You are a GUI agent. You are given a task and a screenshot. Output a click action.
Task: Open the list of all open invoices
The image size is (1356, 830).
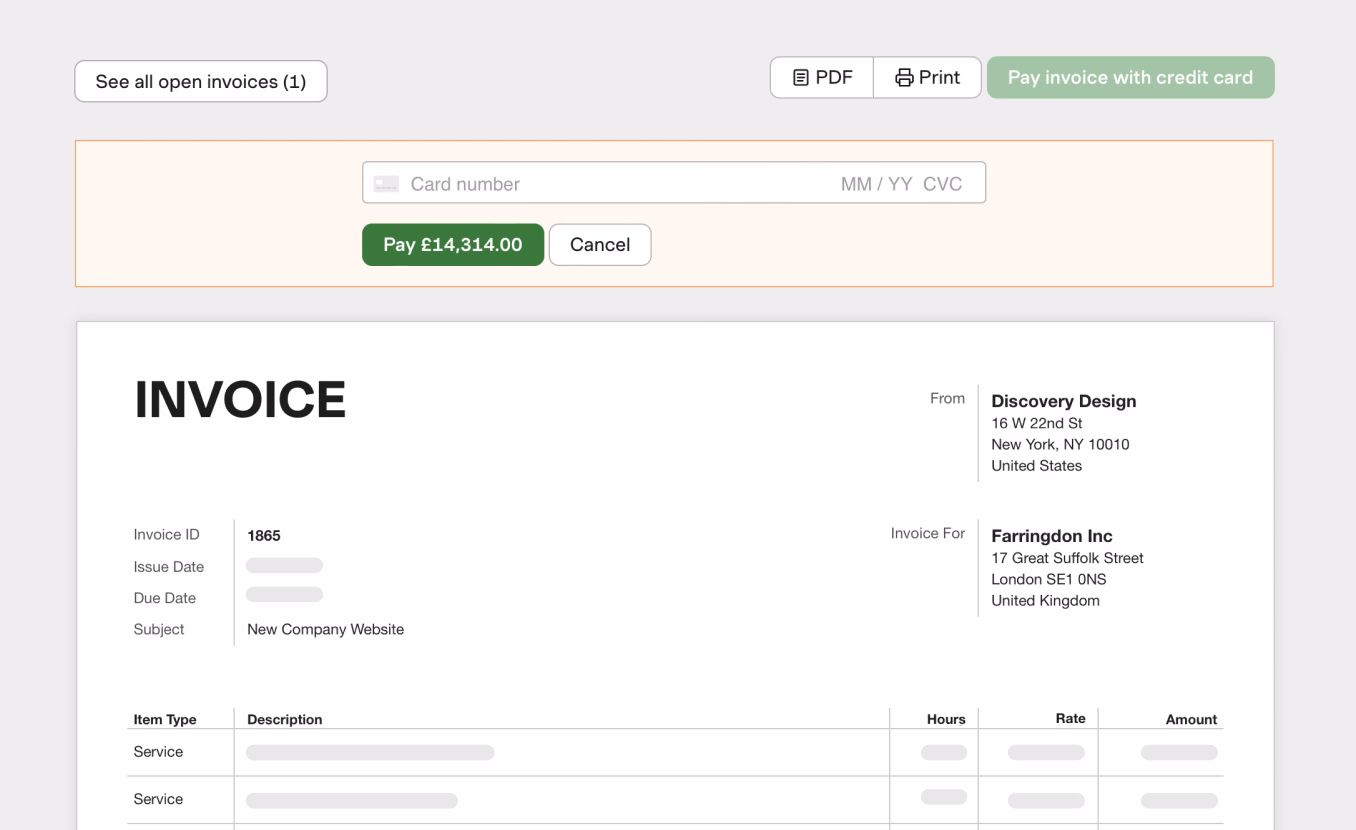click(201, 82)
